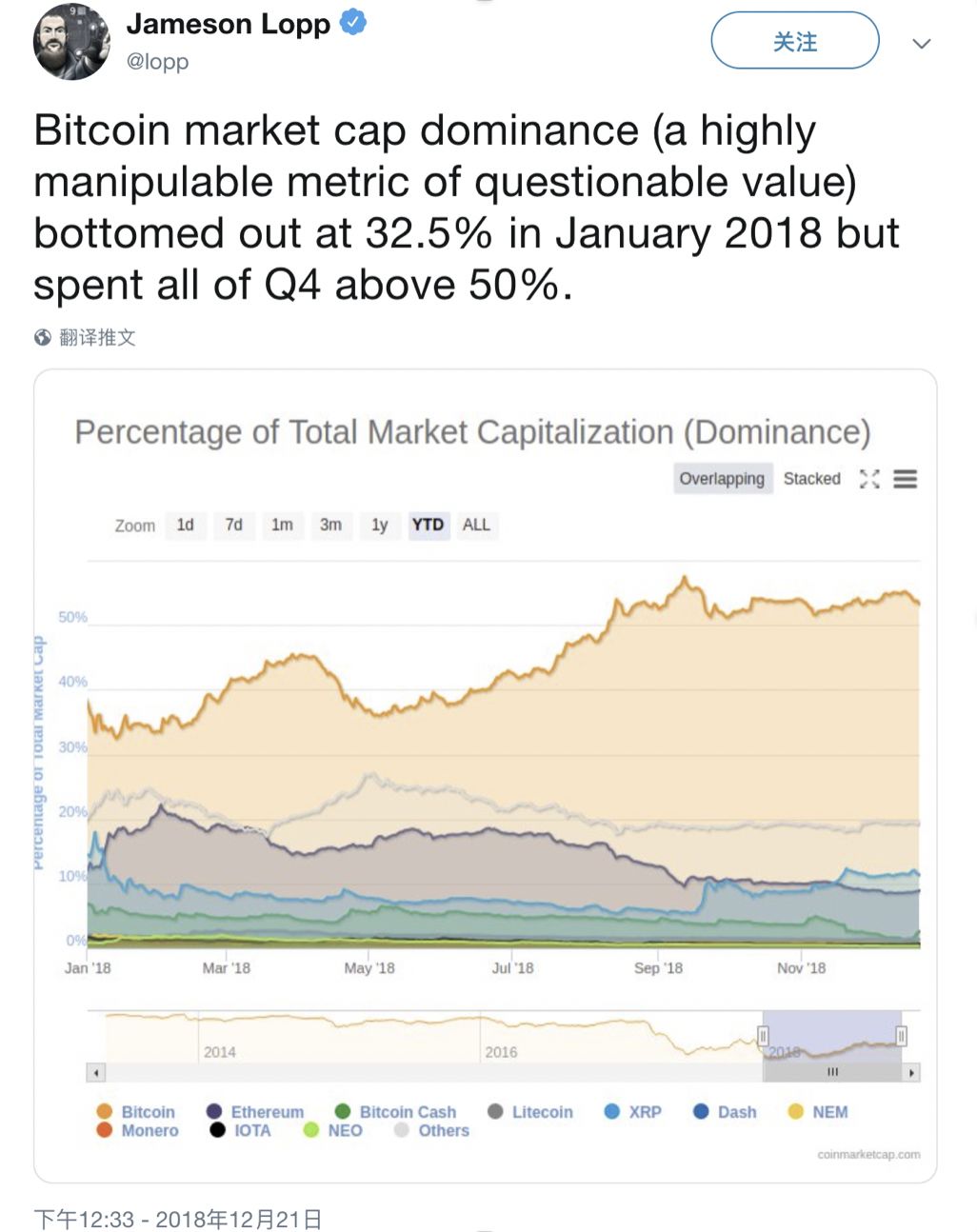Set chart zoom to 1d
Viewport: 977px width, 1232px height.
coord(185,525)
